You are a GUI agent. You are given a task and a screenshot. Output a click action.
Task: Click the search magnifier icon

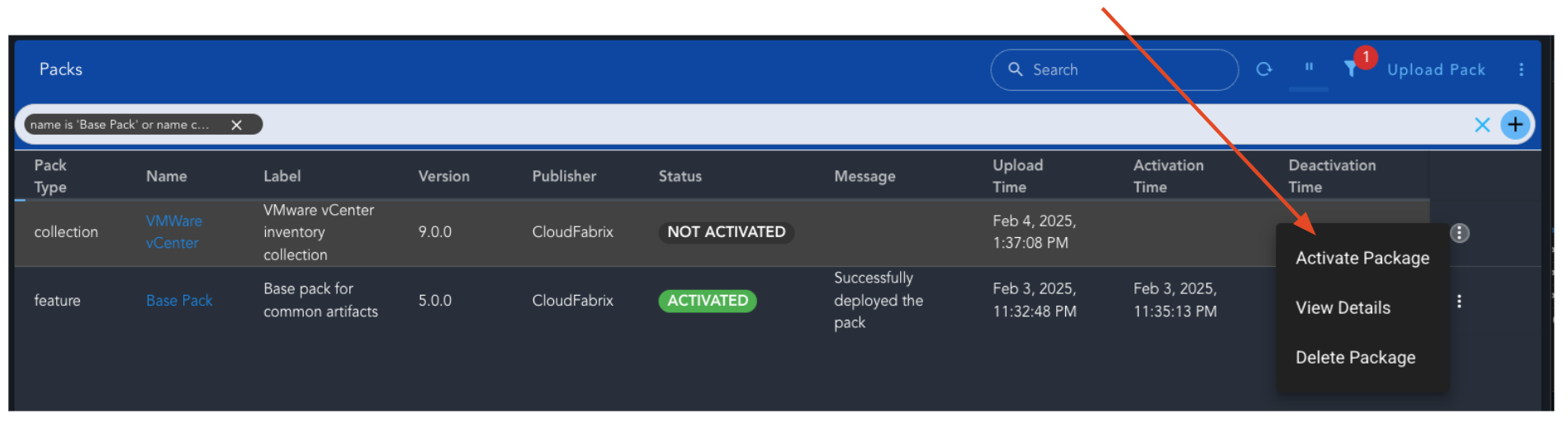click(x=1016, y=69)
